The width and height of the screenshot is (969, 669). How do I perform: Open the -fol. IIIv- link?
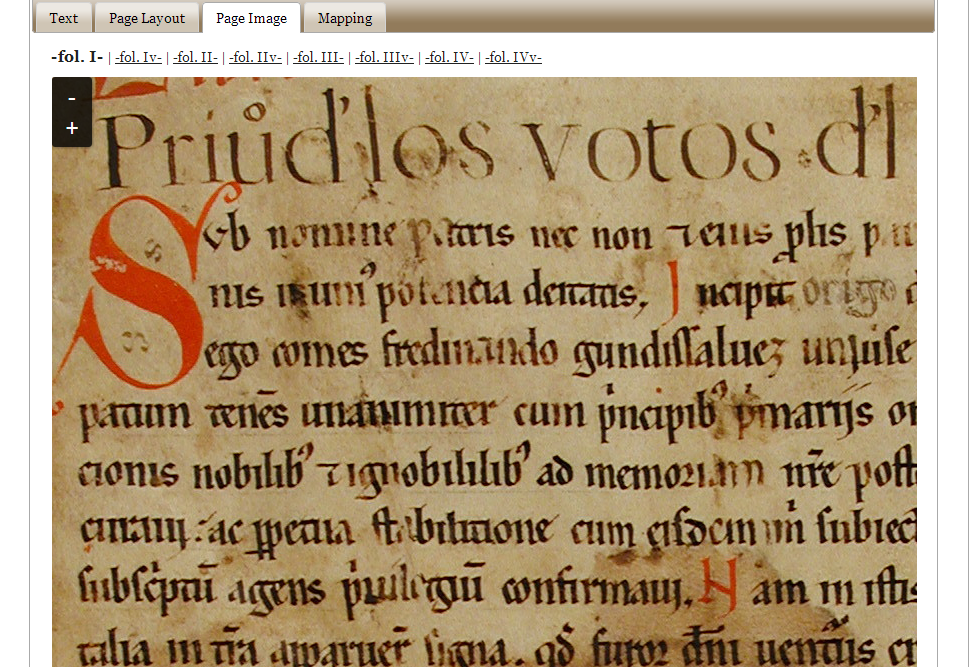pyautogui.click(x=384, y=57)
